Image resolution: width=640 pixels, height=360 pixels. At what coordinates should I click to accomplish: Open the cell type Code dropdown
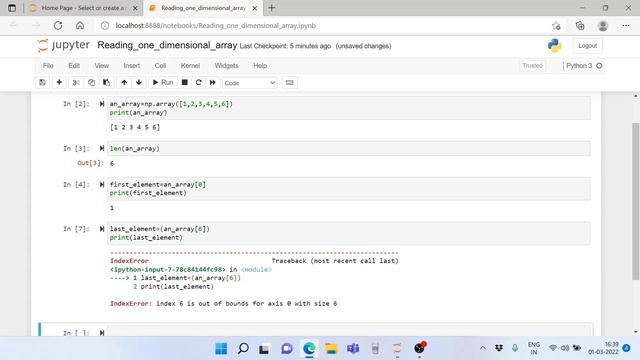pos(249,83)
